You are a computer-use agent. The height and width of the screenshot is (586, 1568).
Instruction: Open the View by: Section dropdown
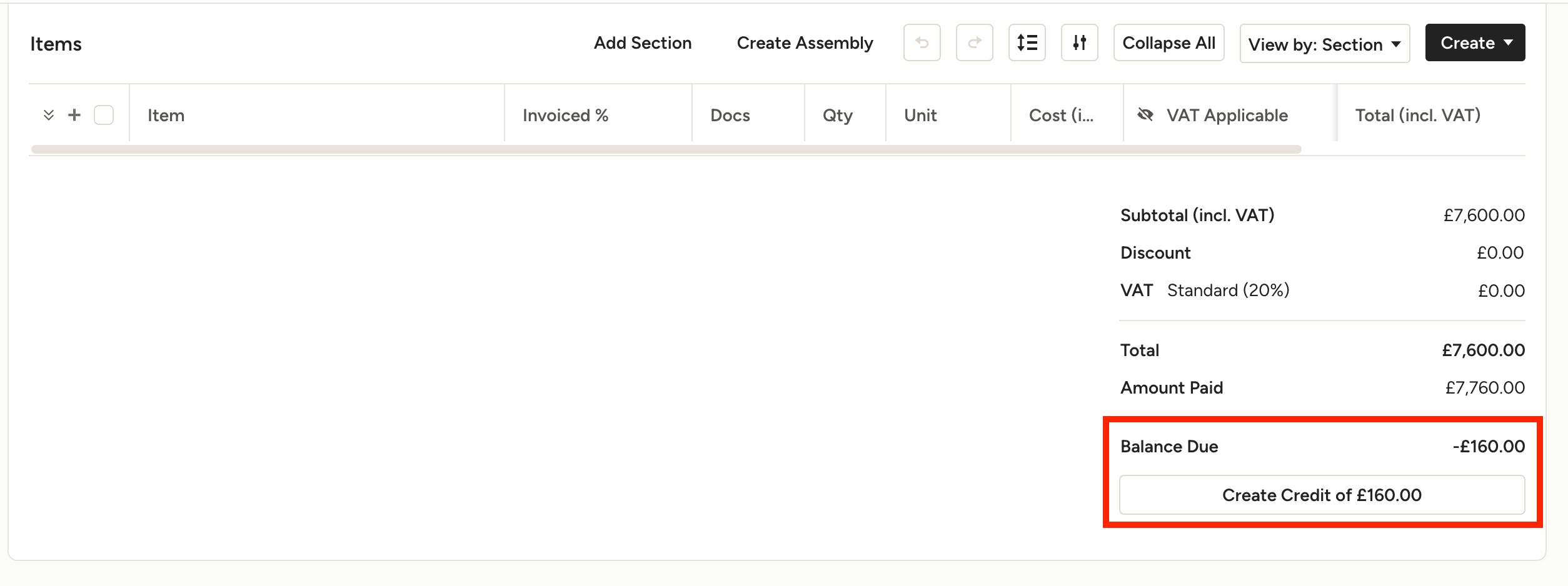(x=1325, y=44)
